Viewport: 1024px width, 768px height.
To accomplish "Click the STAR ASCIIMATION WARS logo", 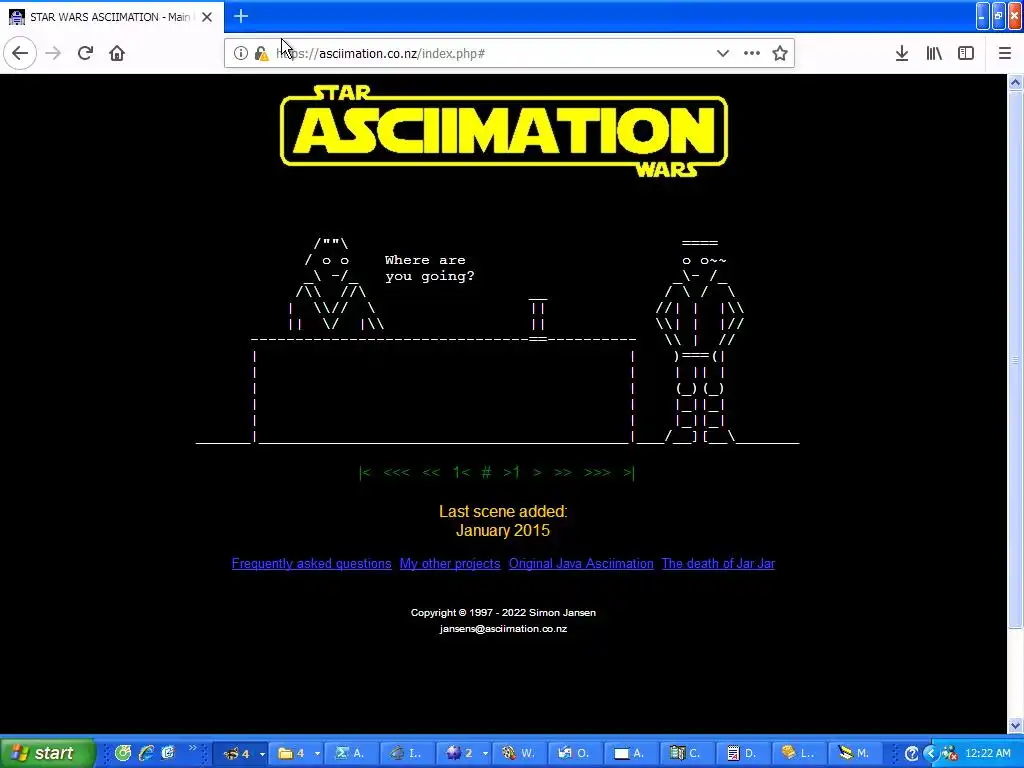I will (504, 131).
